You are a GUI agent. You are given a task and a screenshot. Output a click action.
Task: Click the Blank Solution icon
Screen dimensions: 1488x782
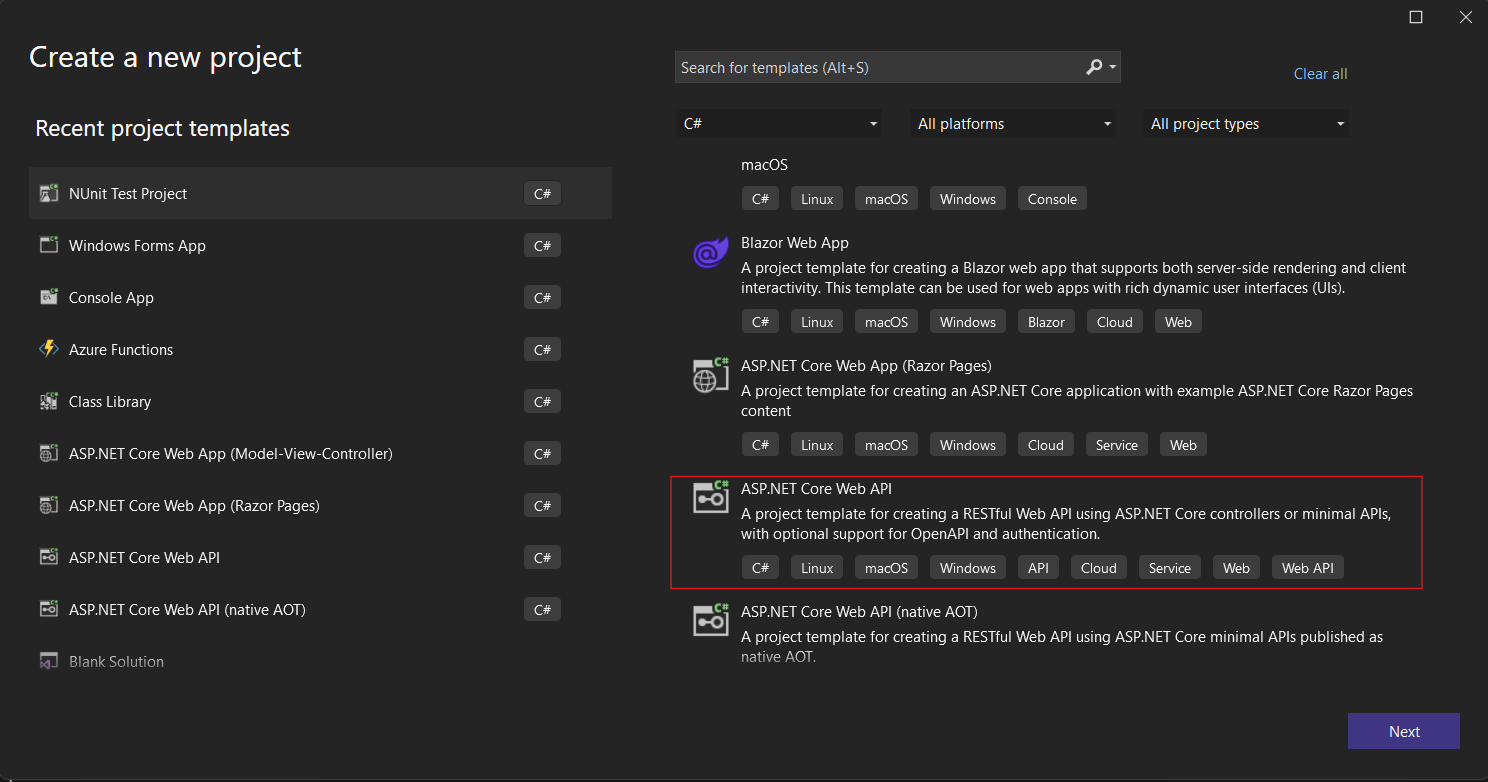(47, 660)
